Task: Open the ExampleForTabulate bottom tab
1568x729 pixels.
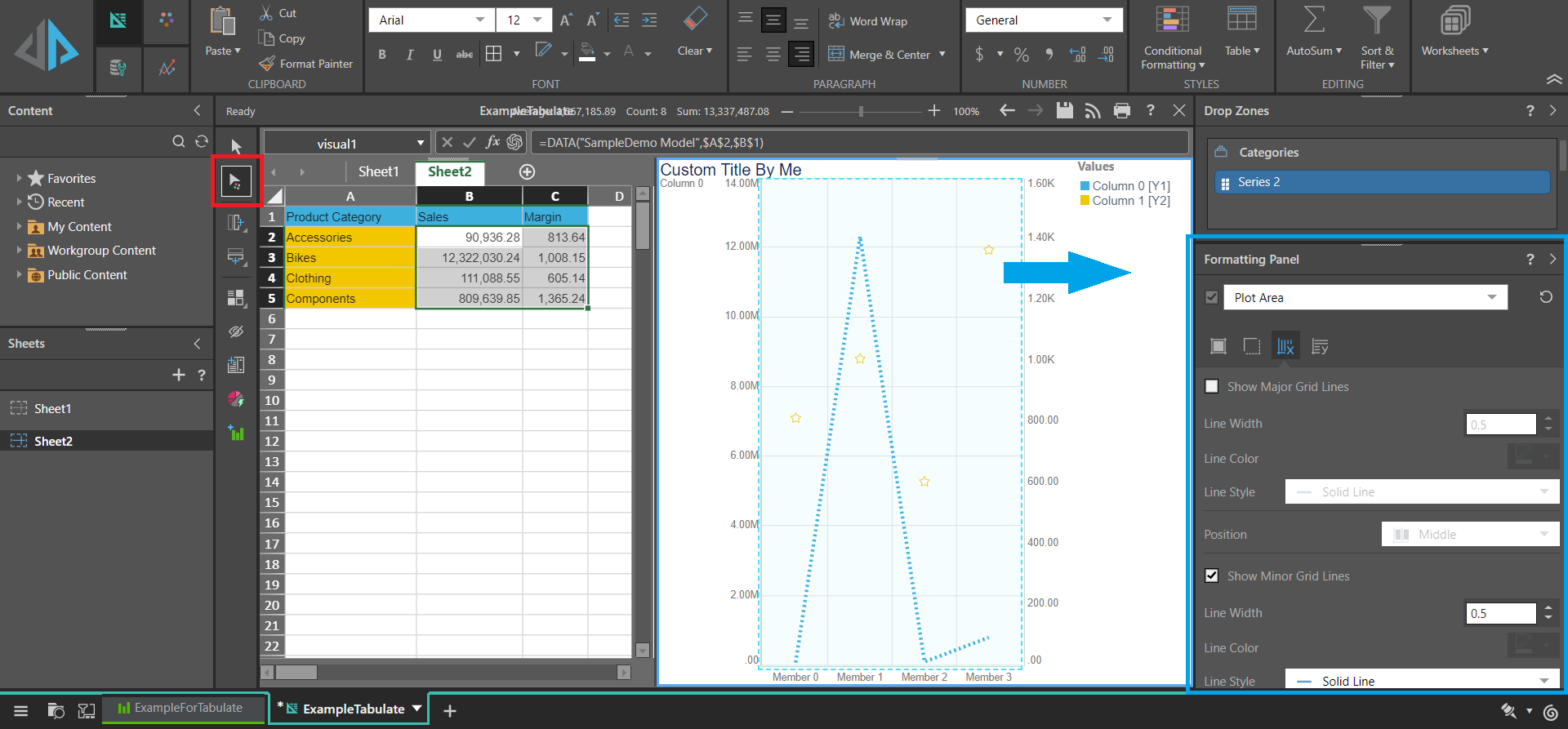Action: 185,708
